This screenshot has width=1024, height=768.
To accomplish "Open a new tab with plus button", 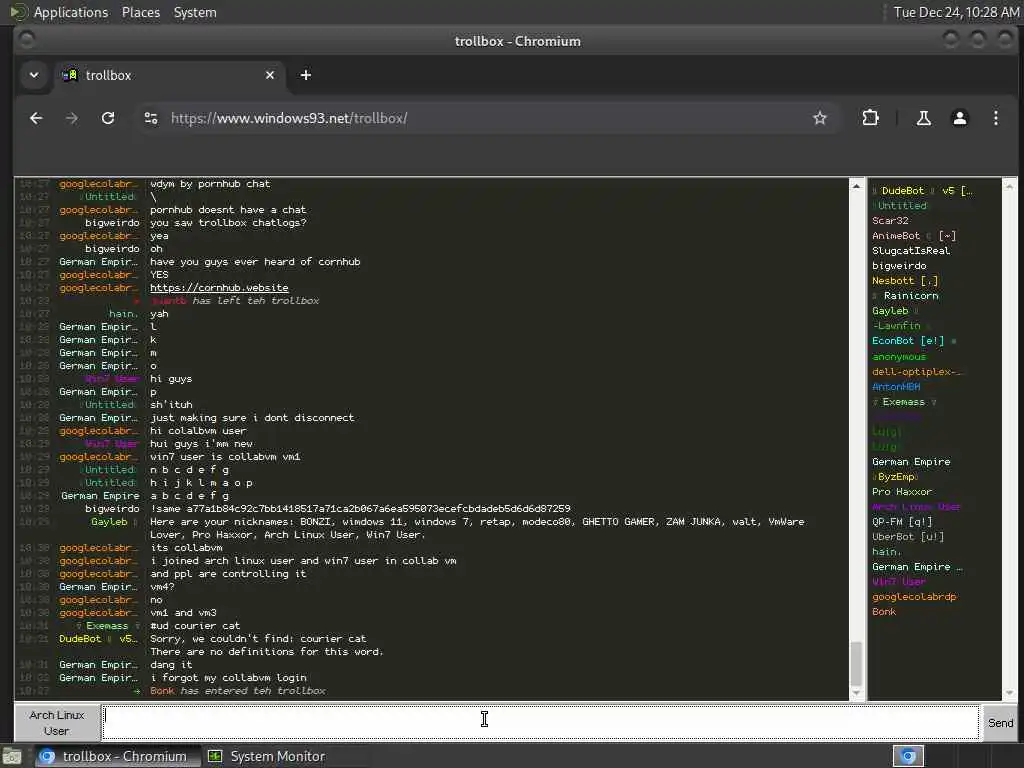I will (306, 75).
